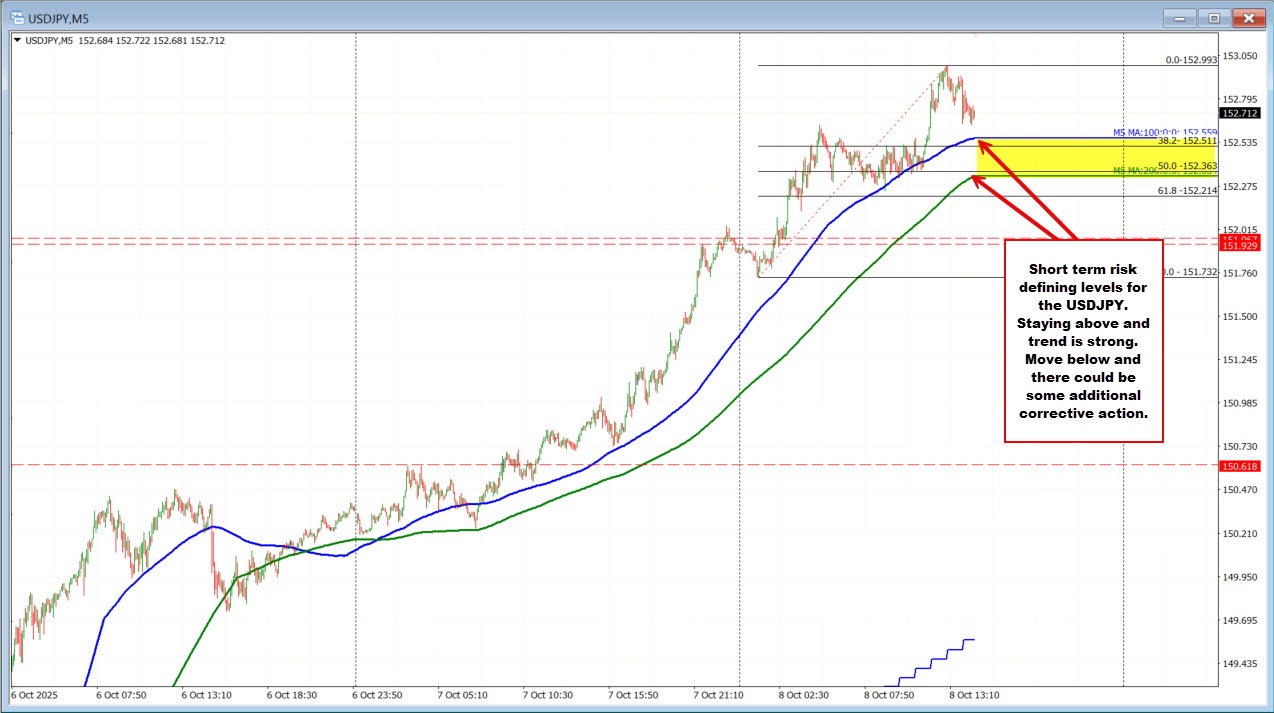Select the 38.2- 152.511 Fibonacci retracement label
The width and height of the screenshot is (1274, 713).
pyautogui.click(x=1186, y=142)
